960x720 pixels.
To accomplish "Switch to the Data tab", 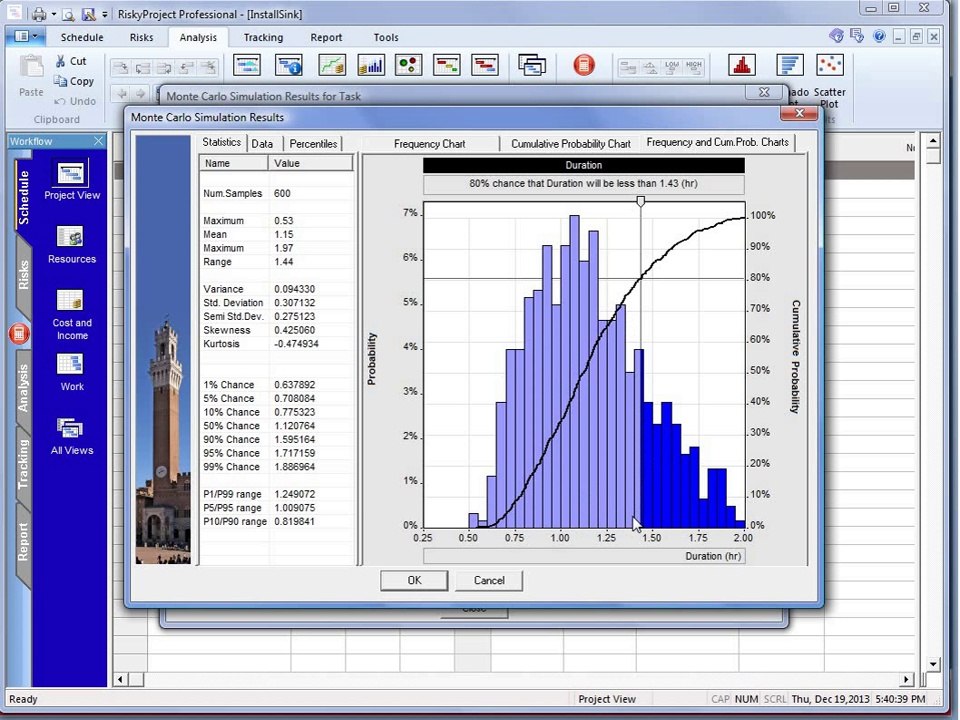I will (262, 143).
